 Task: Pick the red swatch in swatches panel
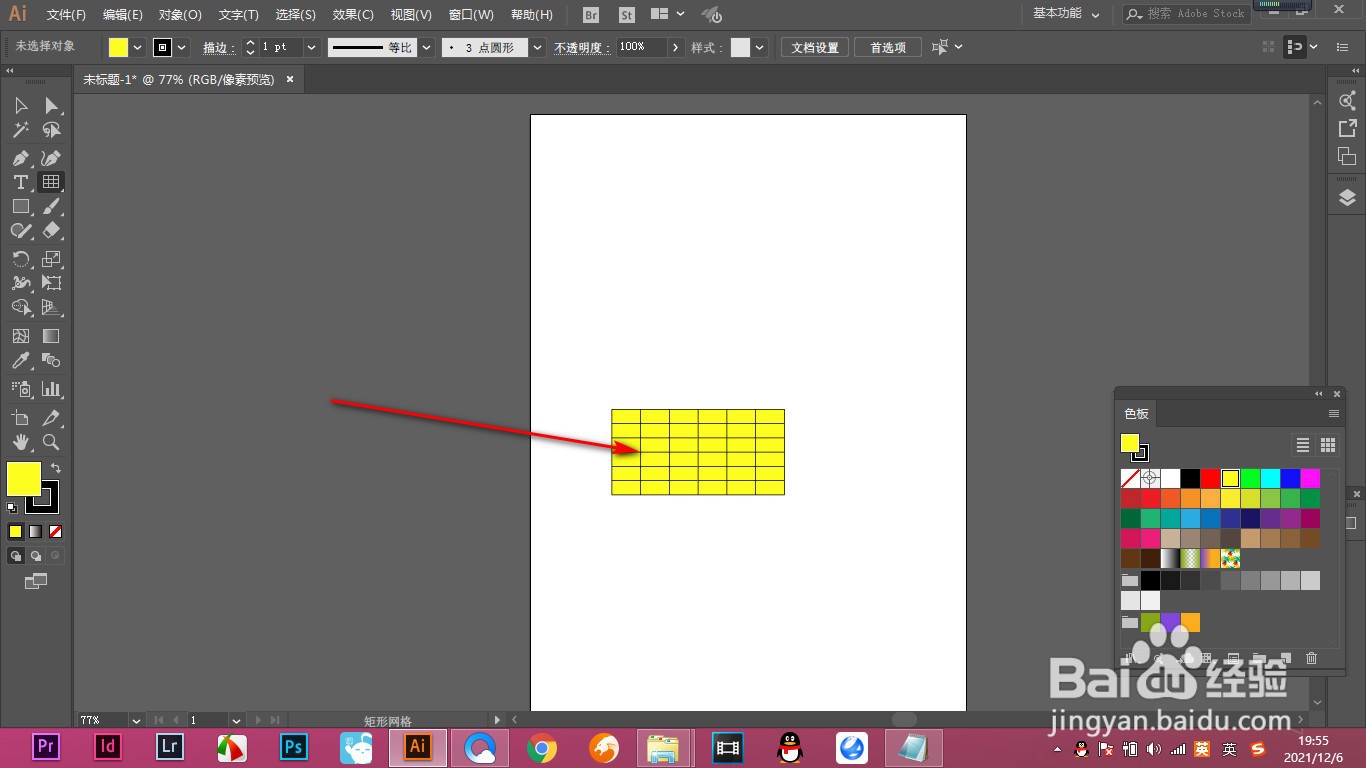pyautogui.click(x=1210, y=478)
